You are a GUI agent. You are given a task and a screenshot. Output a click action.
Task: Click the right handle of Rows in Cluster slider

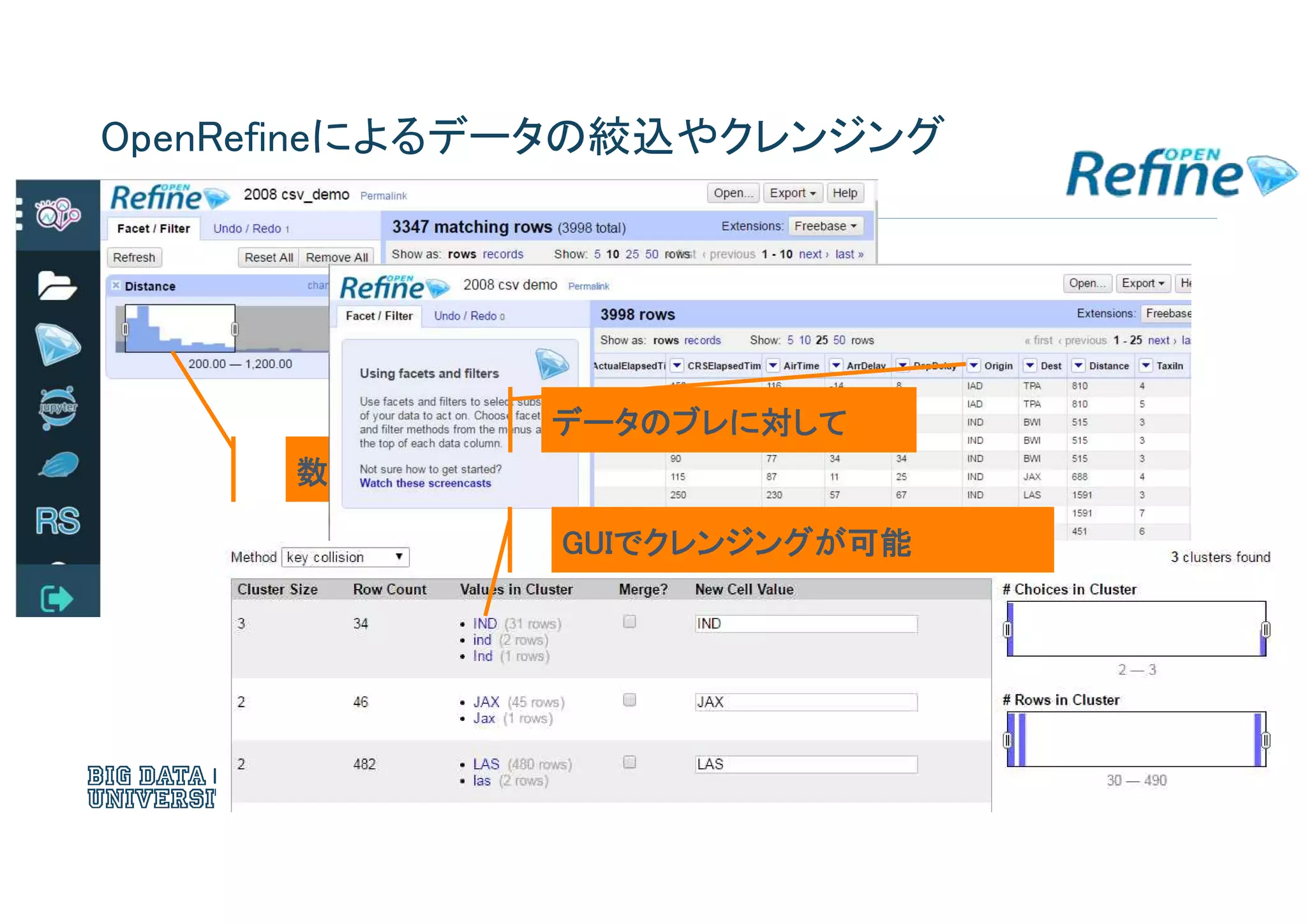[1266, 740]
